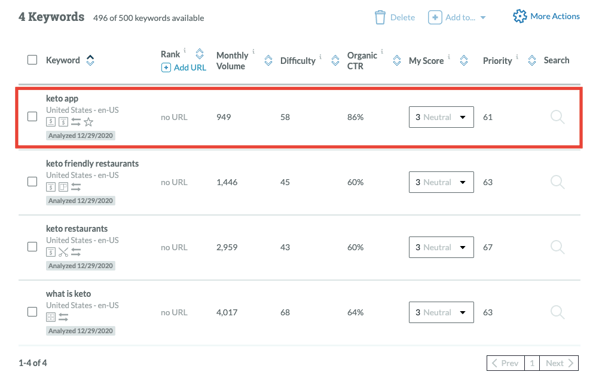Go to Prev page
602x381 pixels.
(x=505, y=363)
